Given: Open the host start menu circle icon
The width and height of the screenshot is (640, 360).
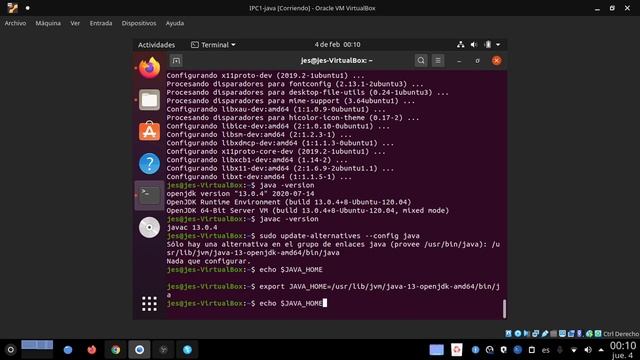Looking at the screenshot, I should tap(11, 349).
